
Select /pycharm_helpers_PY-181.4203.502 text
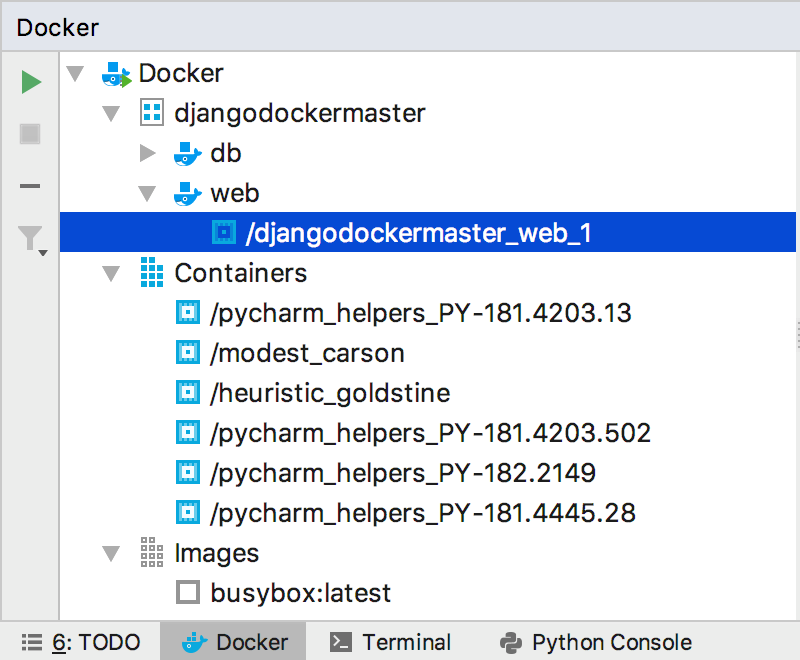(430, 434)
